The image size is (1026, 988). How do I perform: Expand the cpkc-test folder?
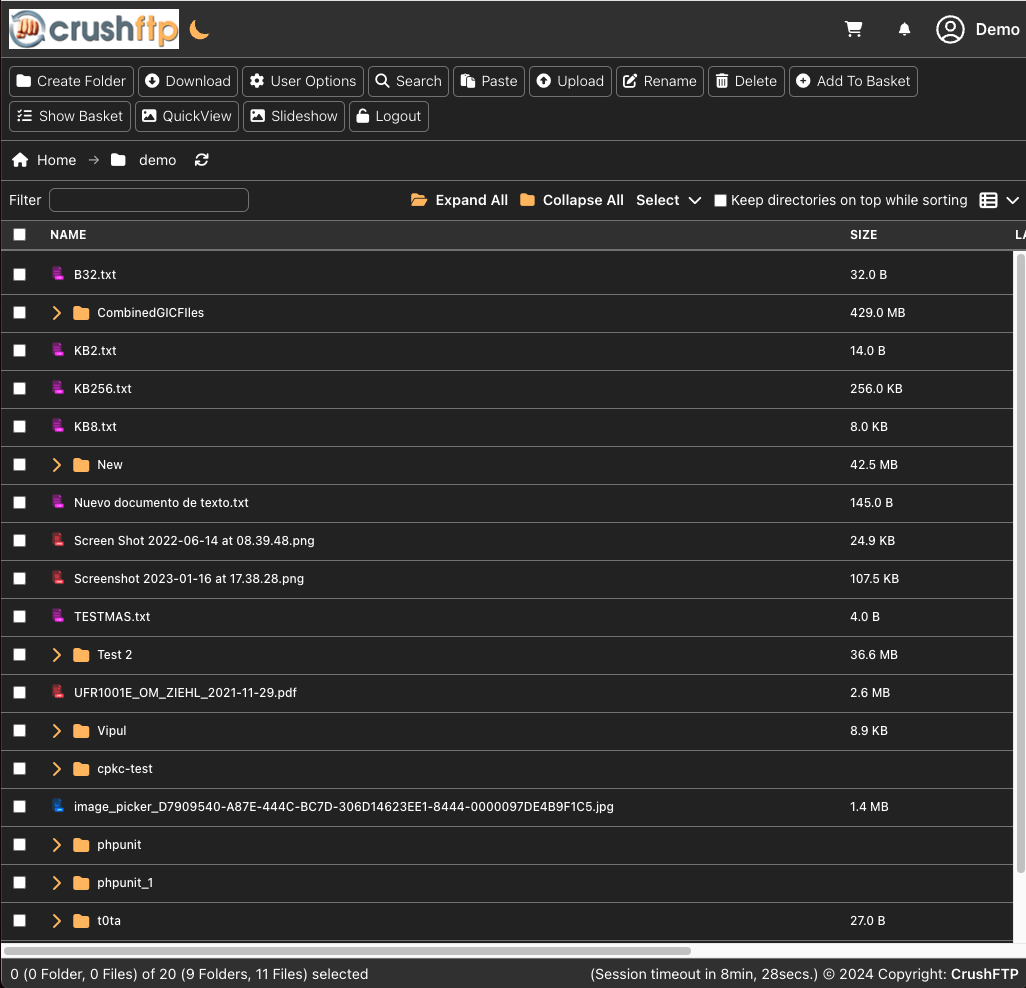pos(56,769)
